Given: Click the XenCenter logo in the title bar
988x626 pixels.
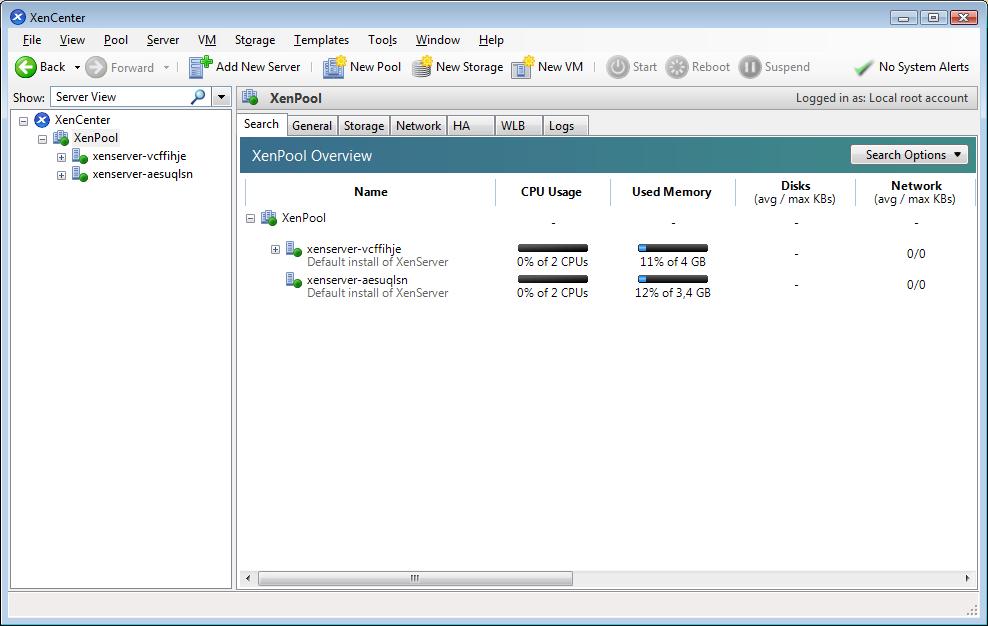Looking at the screenshot, I should pyautogui.click(x=18, y=17).
